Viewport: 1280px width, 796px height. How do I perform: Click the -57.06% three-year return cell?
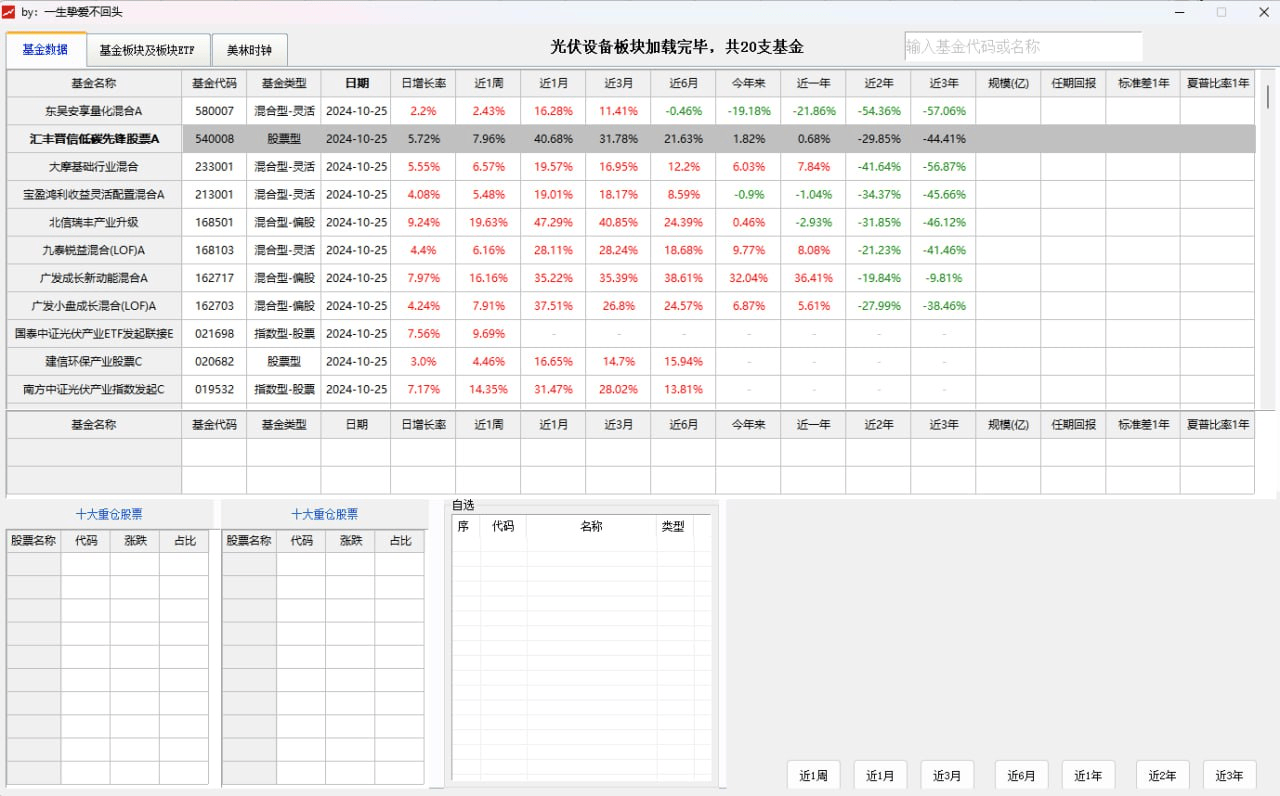(943, 111)
